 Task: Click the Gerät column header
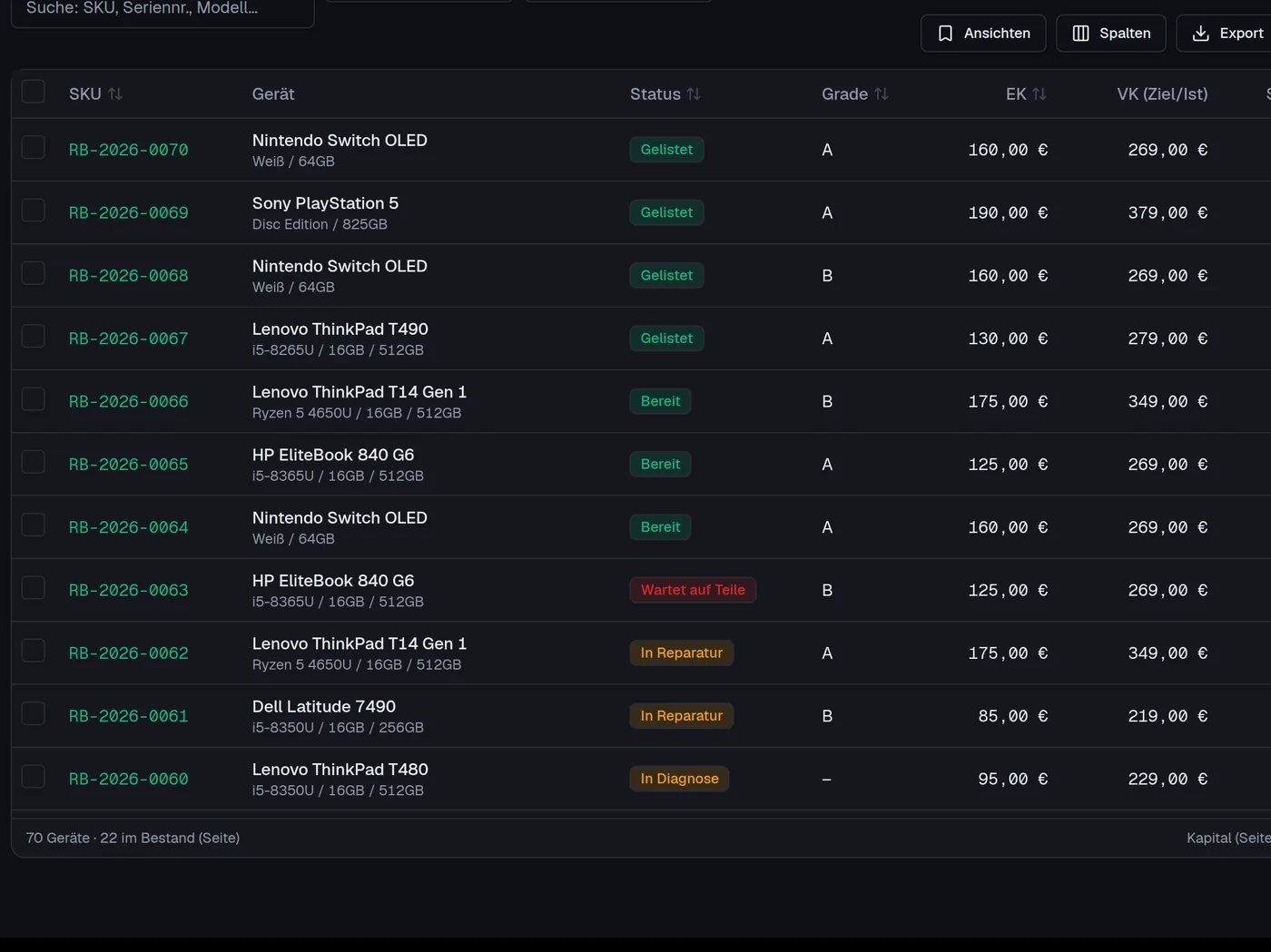pos(273,93)
